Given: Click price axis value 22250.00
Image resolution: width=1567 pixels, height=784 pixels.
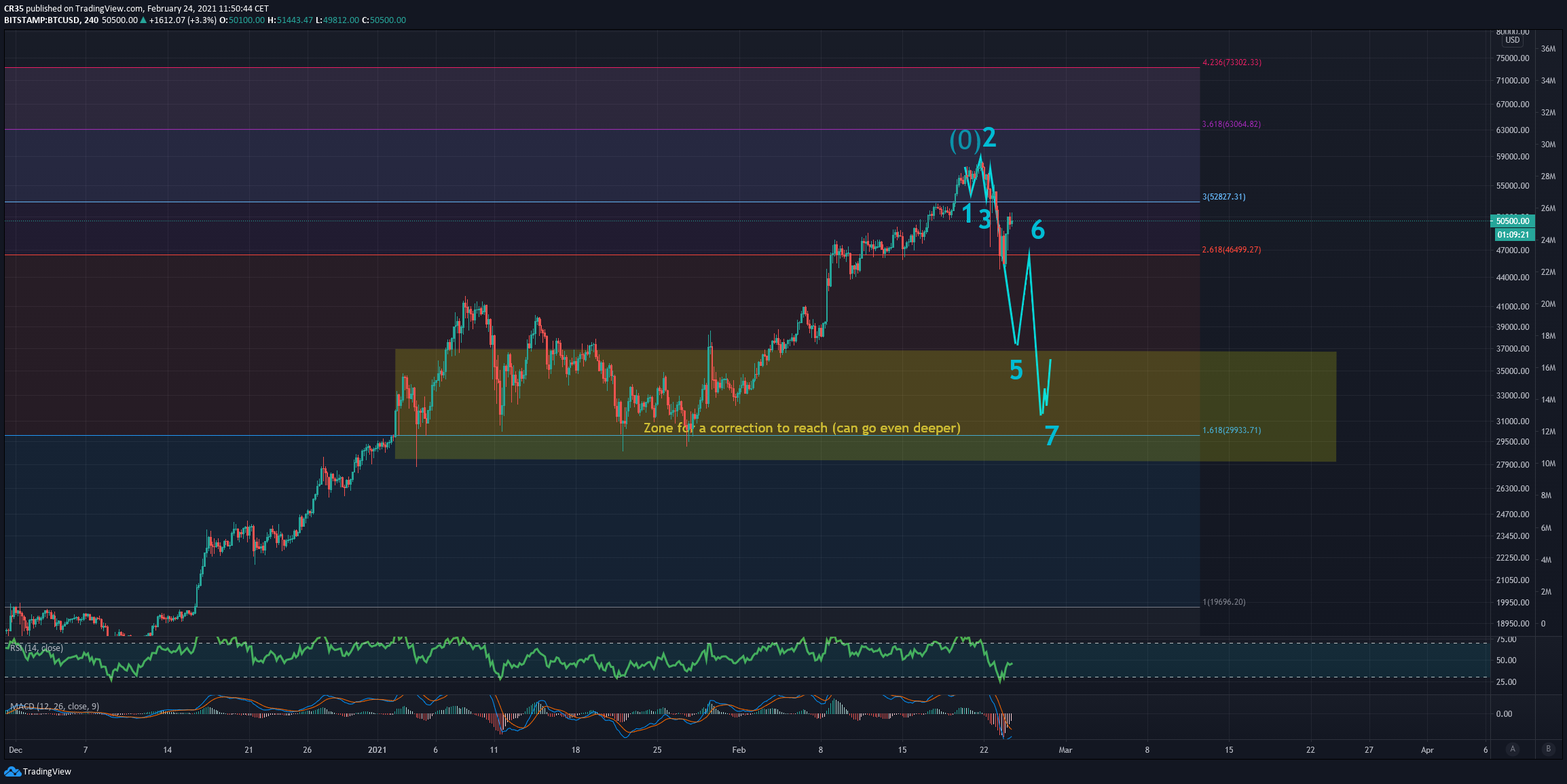Looking at the screenshot, I should tap(1513, 558).
